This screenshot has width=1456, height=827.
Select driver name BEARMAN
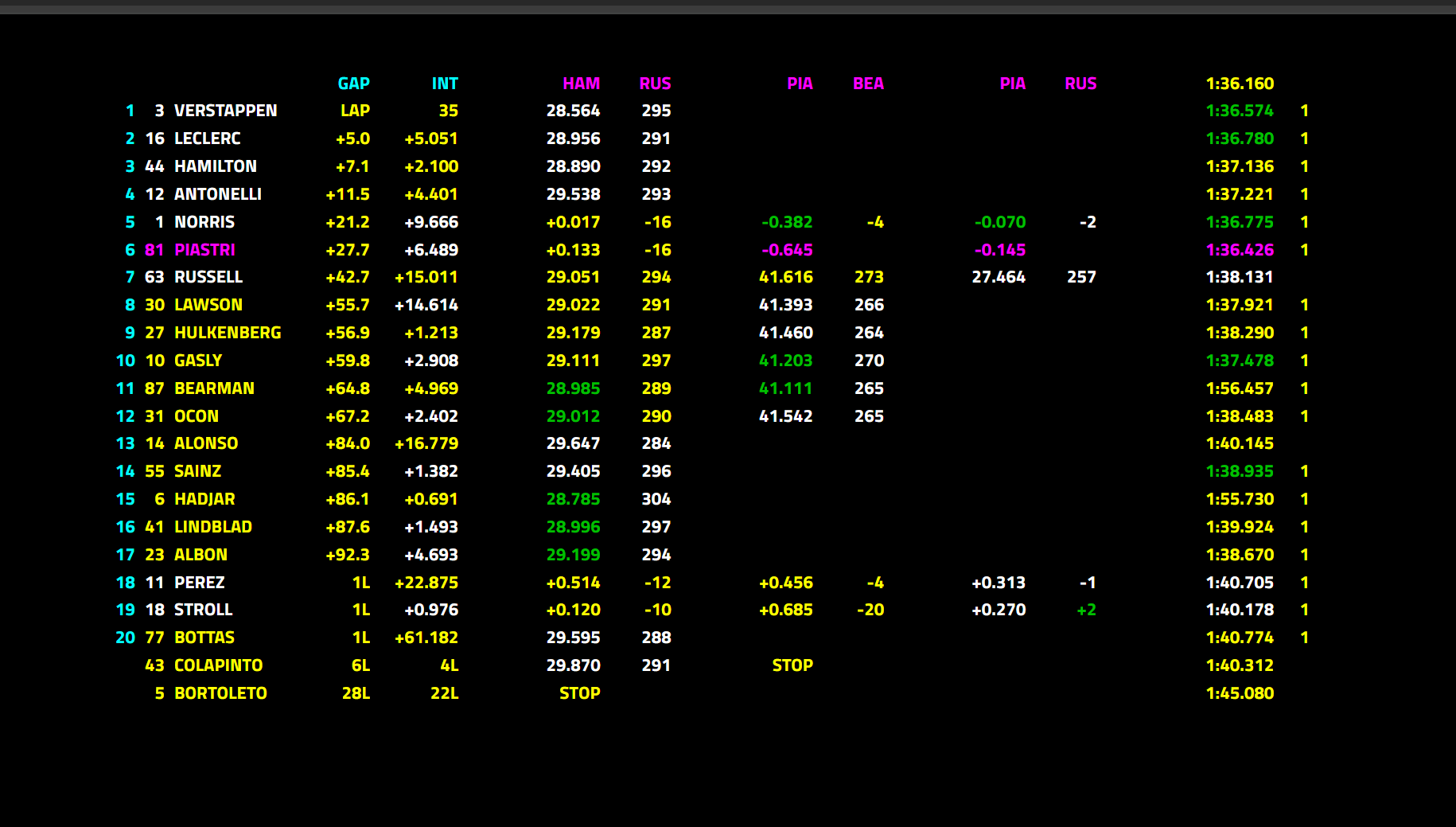[x=214, y=388]
